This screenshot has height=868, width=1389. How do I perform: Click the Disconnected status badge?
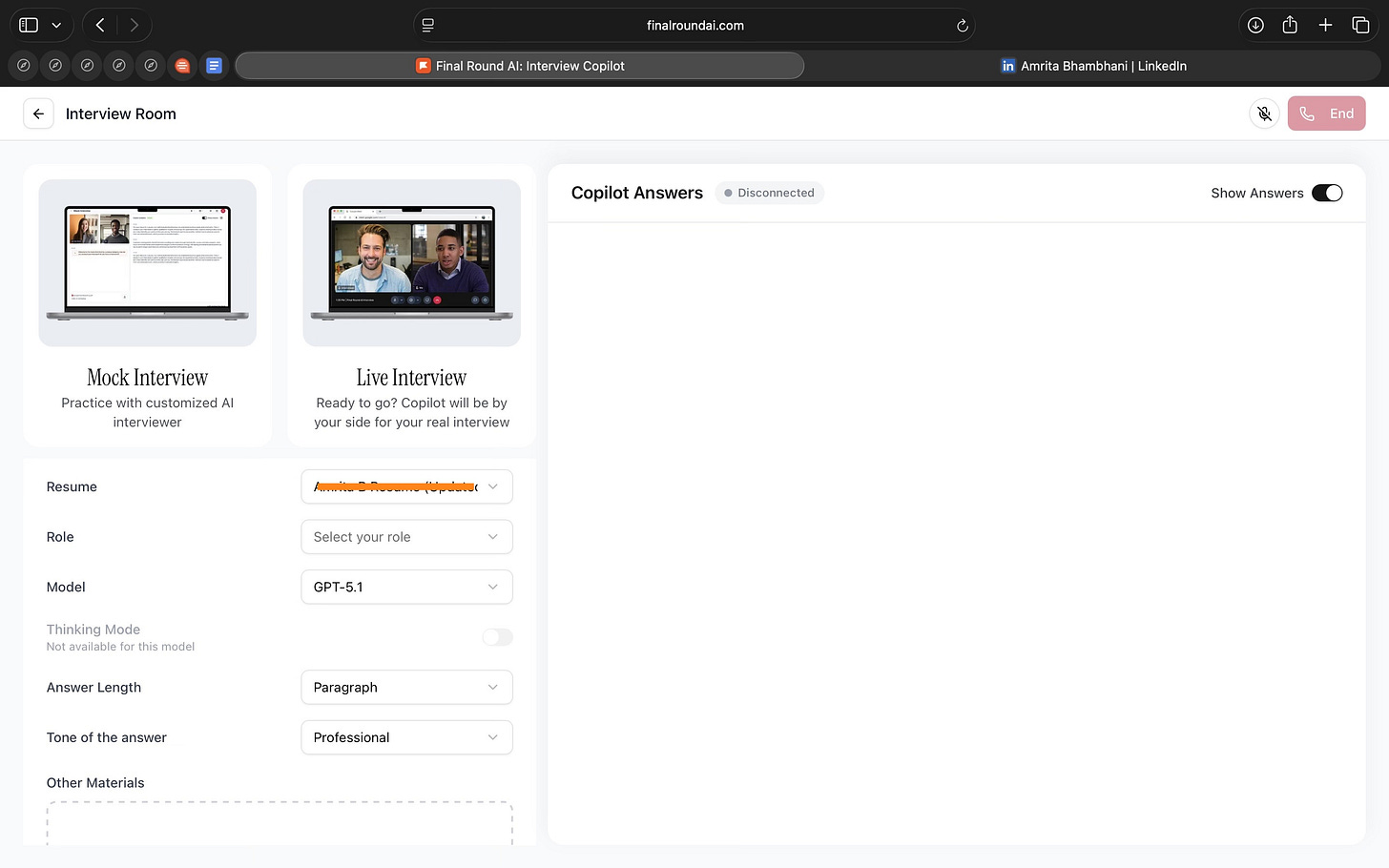769,193
